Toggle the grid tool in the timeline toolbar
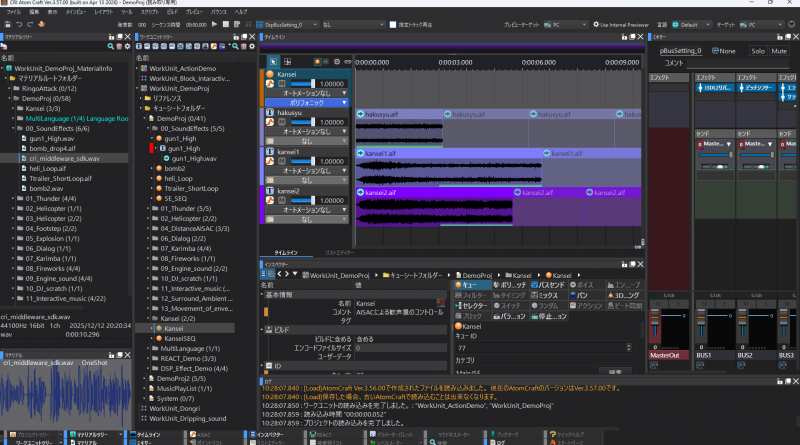Viewport: 800px width, 445px height. tap(287, 62)
